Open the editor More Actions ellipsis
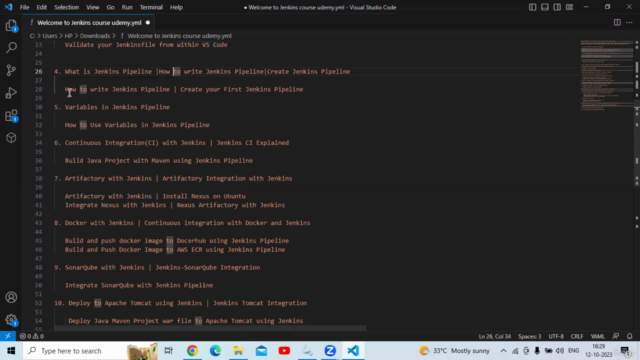This screenshot has width=640, height=360. (x=629, y=22)
